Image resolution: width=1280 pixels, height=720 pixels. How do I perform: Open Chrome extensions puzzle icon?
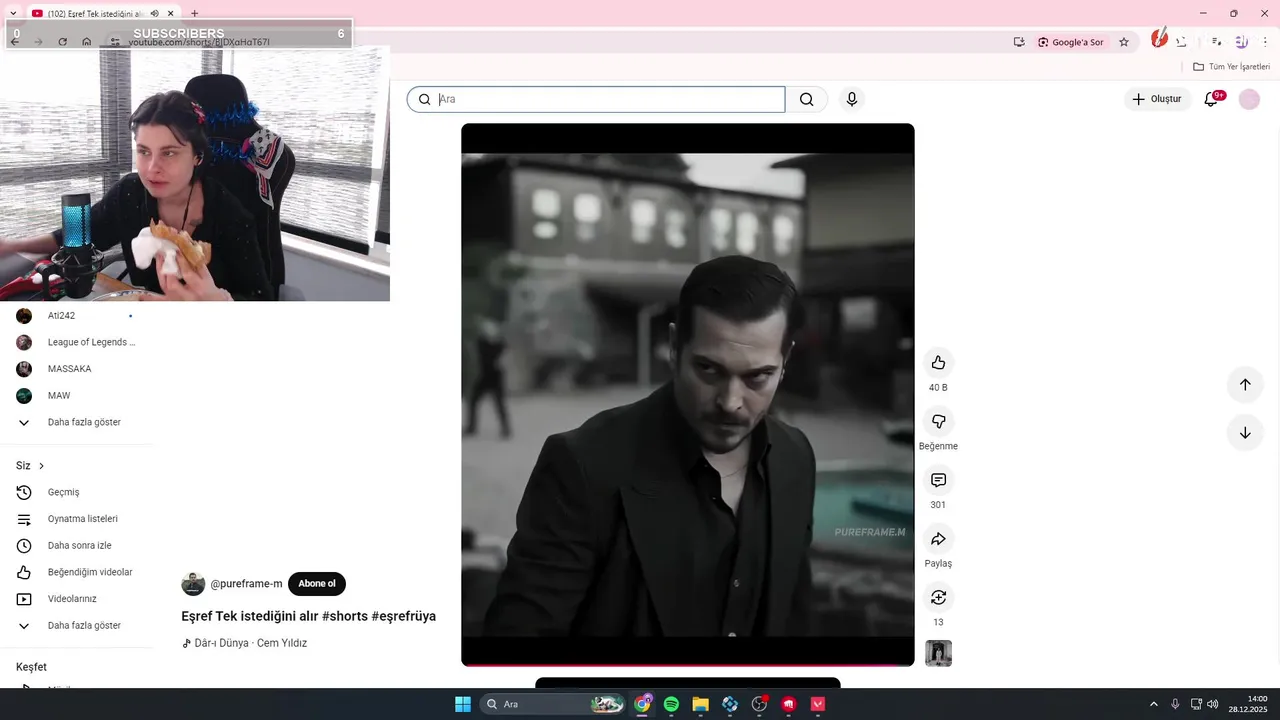tap(1182, 42)
